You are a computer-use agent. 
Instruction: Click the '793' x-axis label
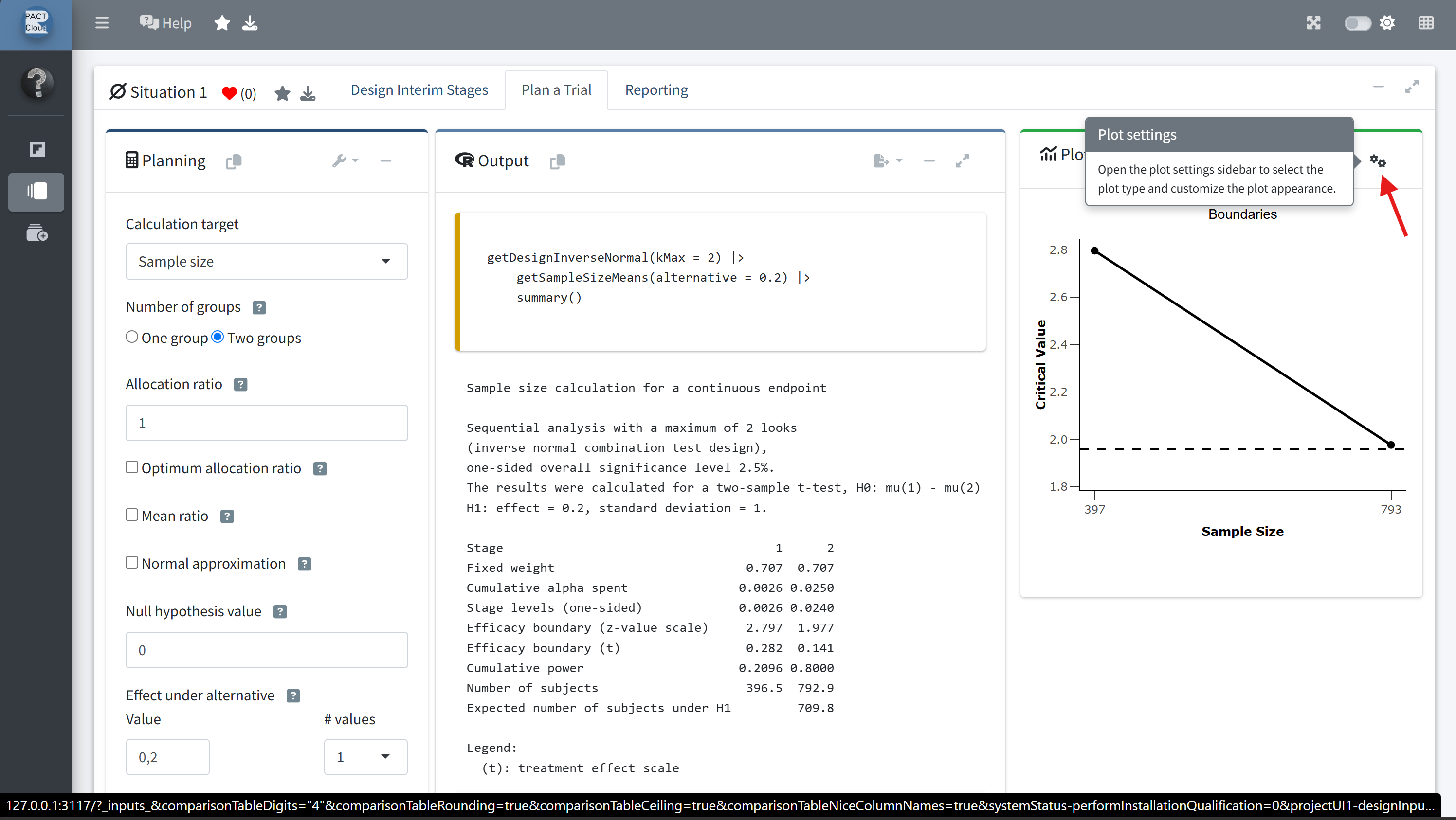(x=1391, y=509)
